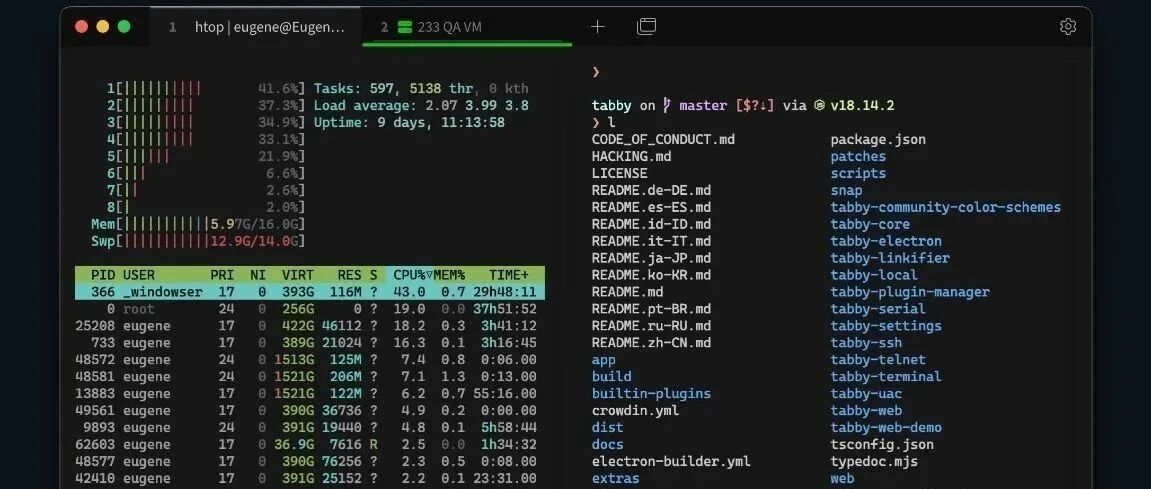The width and height of the screenshot is (1151, 489).
Task: Click the tabby-core directory name
Action: [870, 224]
